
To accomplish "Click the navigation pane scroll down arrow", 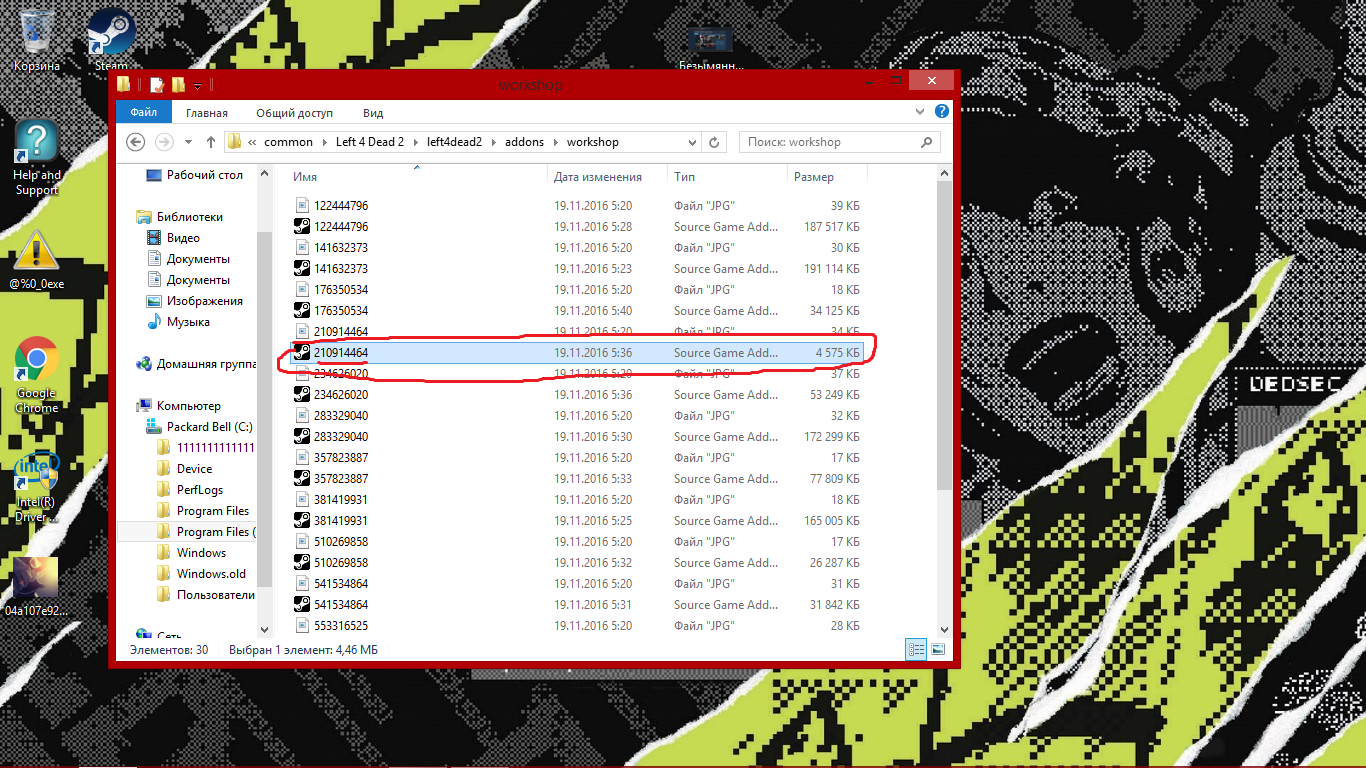I will [265, 630].
